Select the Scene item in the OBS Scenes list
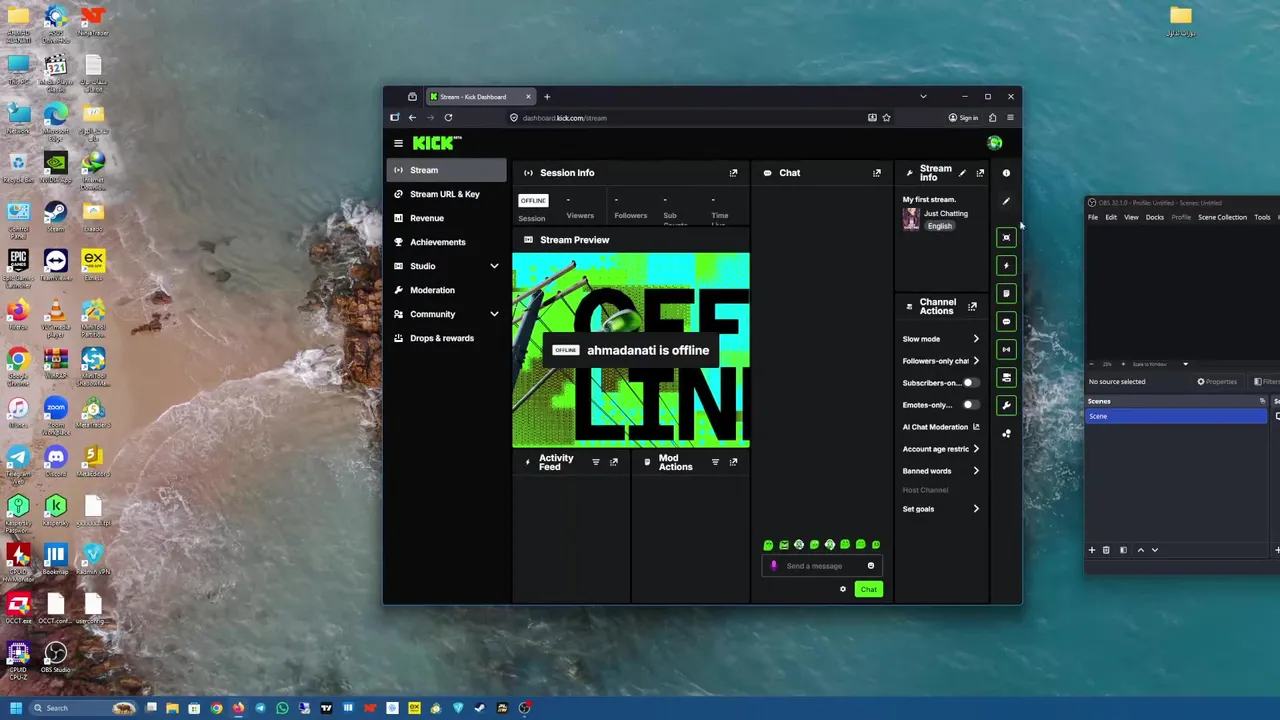This screenshot has height=720, width=1280. 1177,416
